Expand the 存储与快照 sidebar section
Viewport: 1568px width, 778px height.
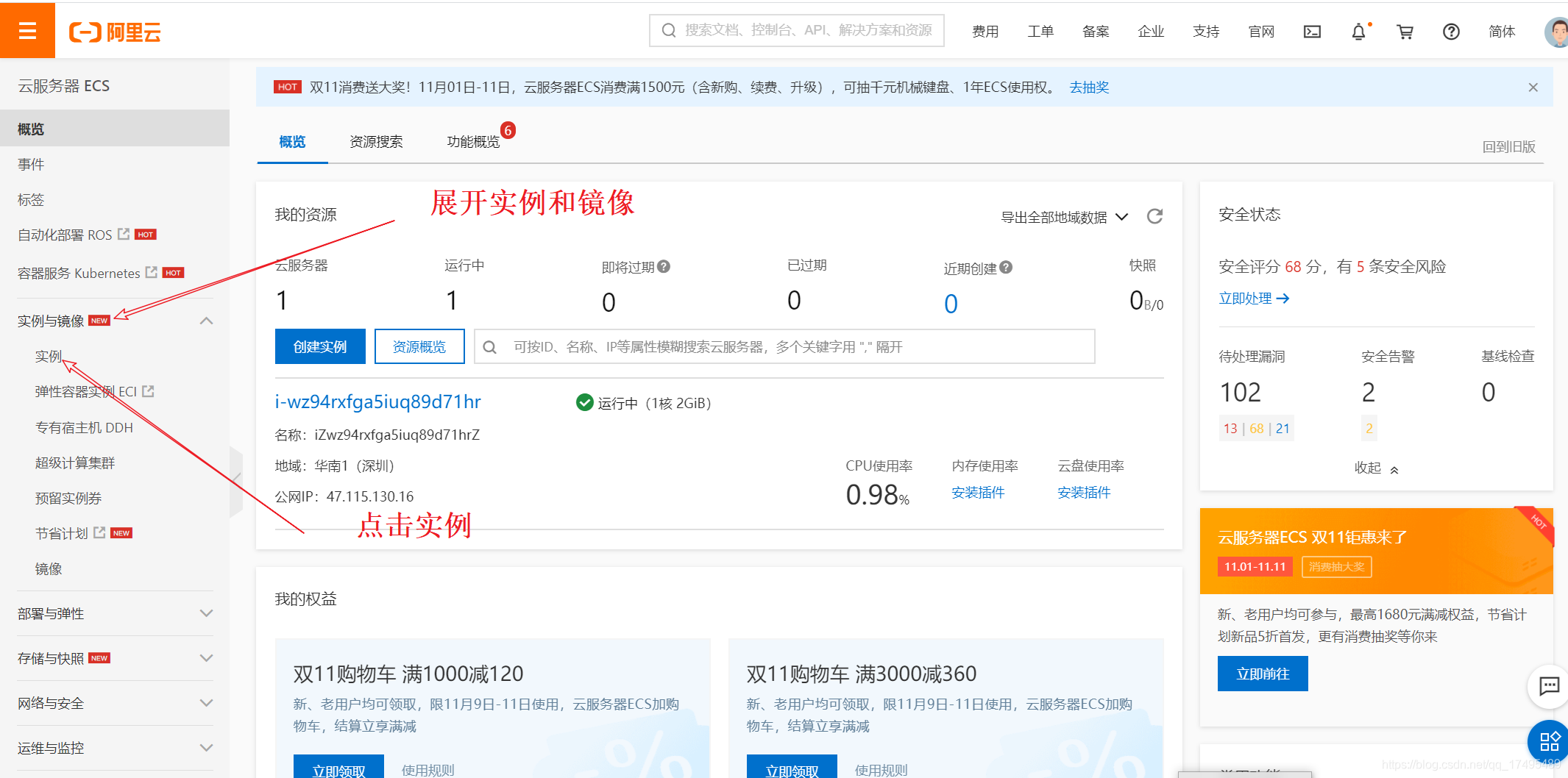point(207,658)
